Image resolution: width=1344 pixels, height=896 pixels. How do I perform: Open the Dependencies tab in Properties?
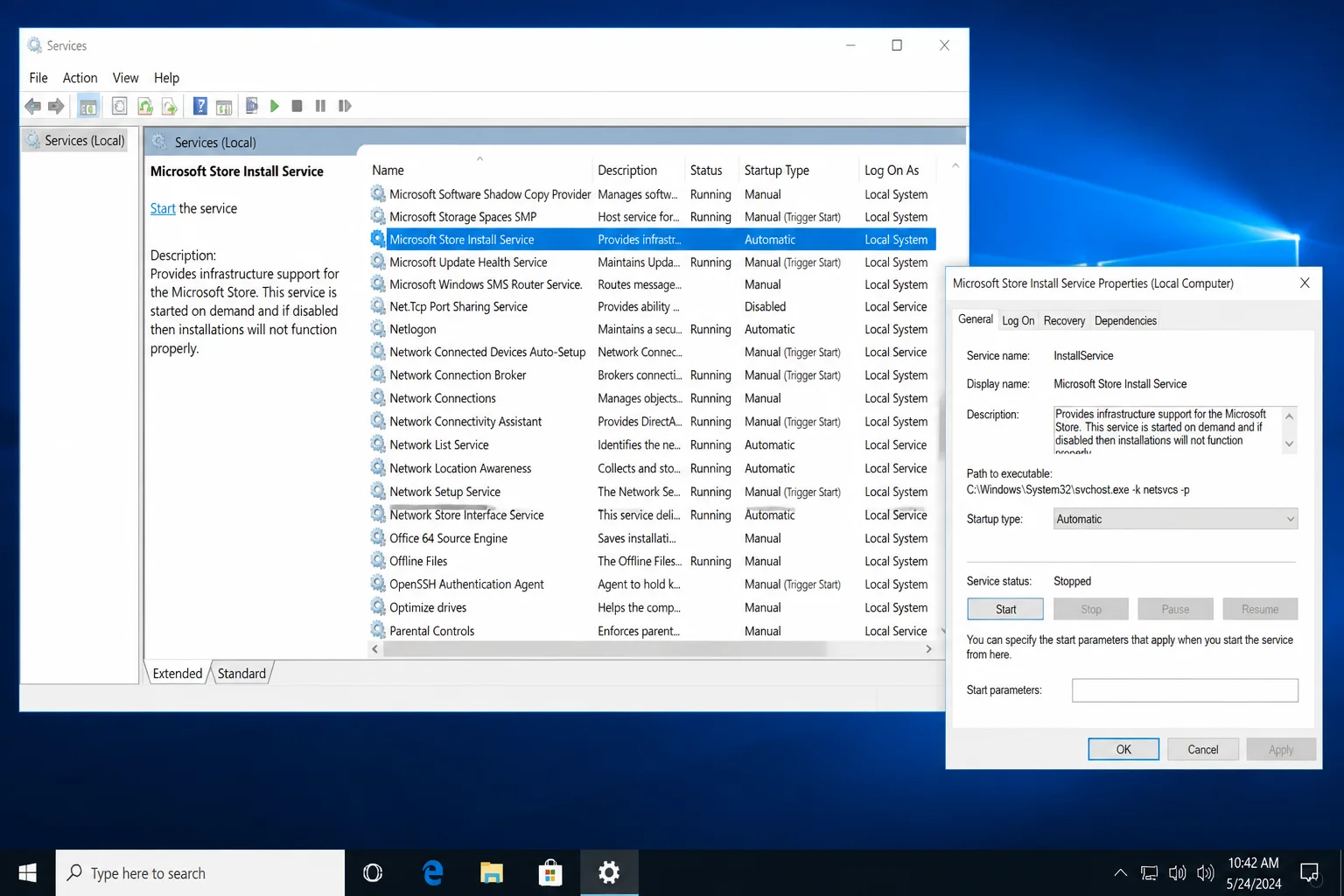(1125, 320)
